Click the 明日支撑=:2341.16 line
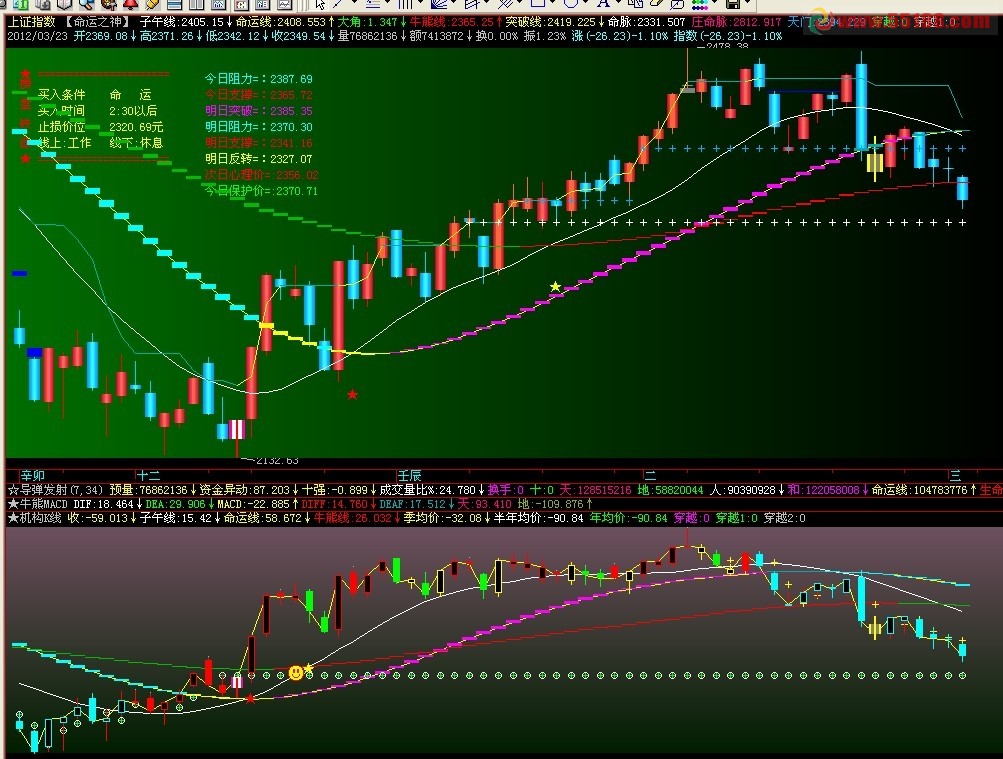Viewport: 1003px width, 759px height. tap(258, 143)
